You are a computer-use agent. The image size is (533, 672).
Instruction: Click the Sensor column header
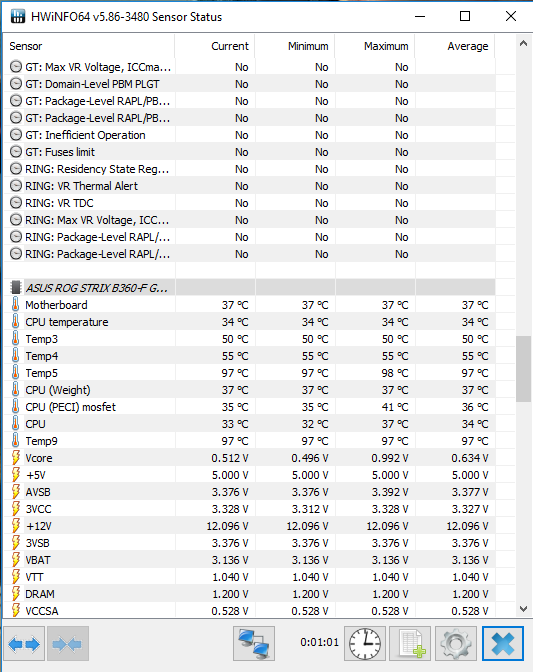click(89, 46)
